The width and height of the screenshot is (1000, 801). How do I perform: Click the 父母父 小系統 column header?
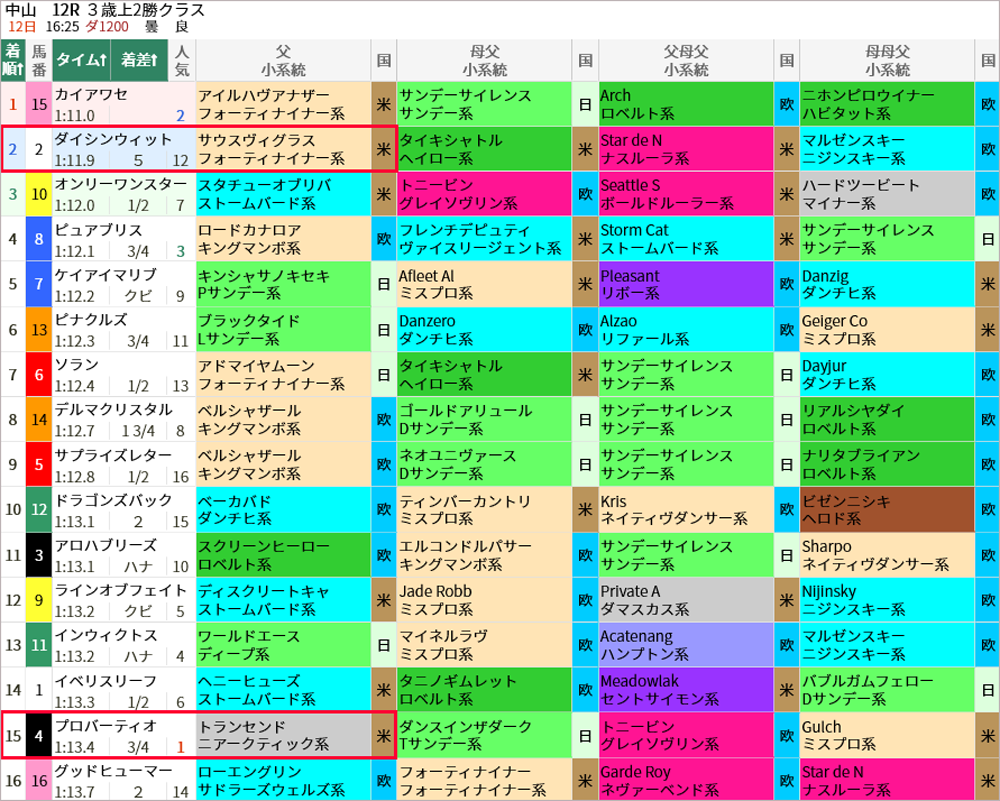[686, 60]
